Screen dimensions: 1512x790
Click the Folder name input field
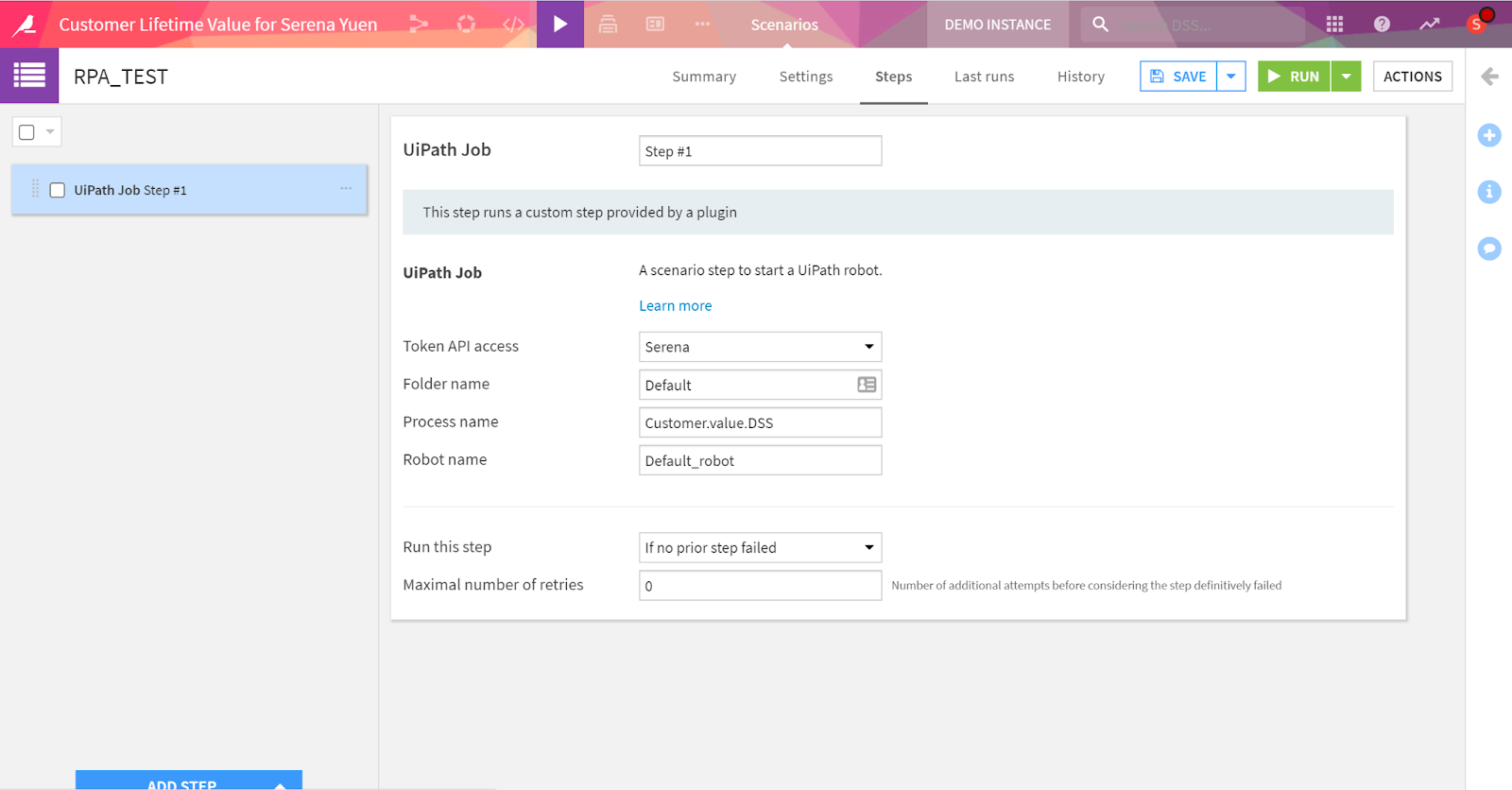pyautogui.click(x=760, y=385)
